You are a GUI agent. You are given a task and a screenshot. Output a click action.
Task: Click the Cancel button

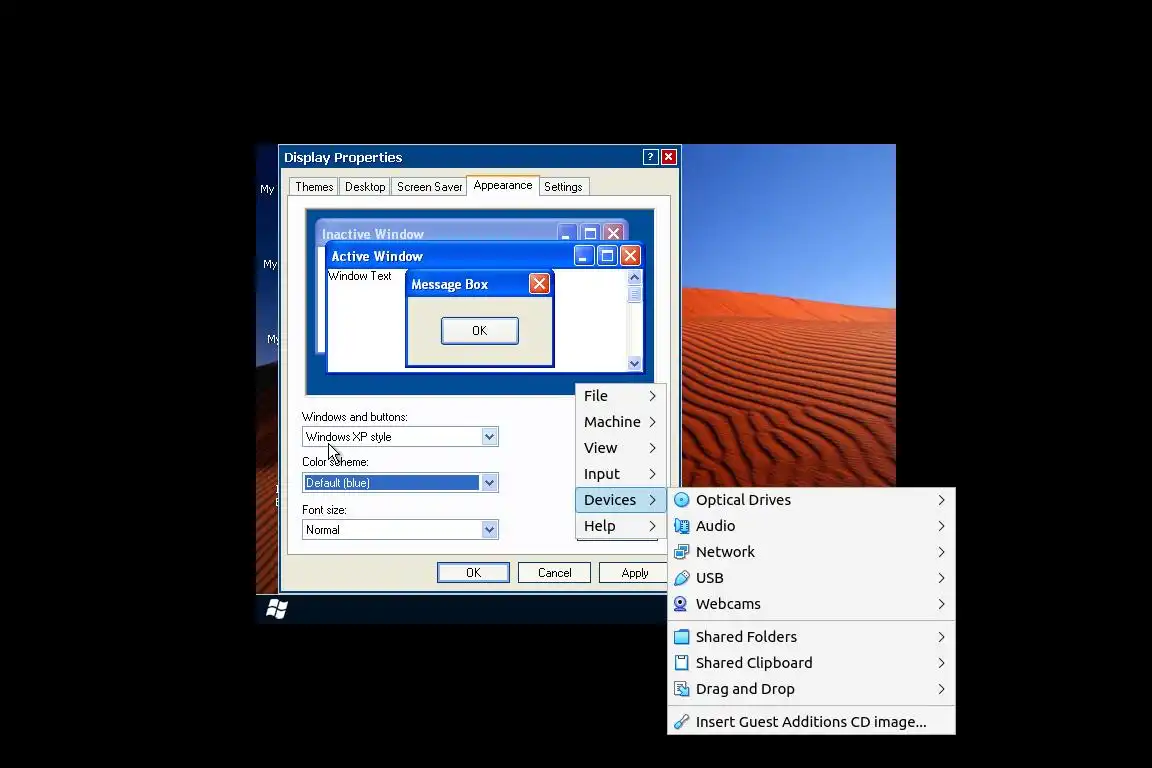point(554,573)
